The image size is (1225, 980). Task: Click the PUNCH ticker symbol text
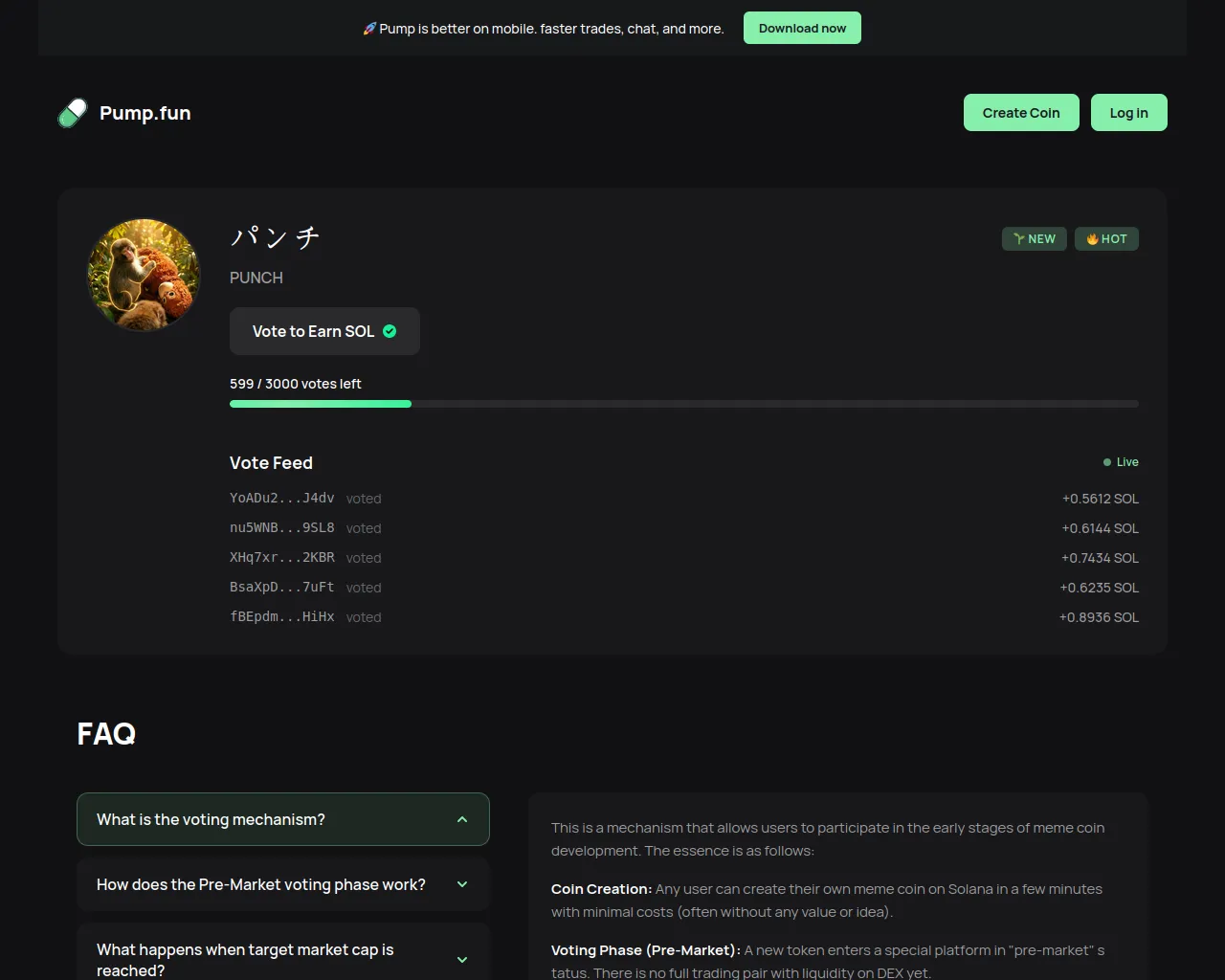pos(256,278)
